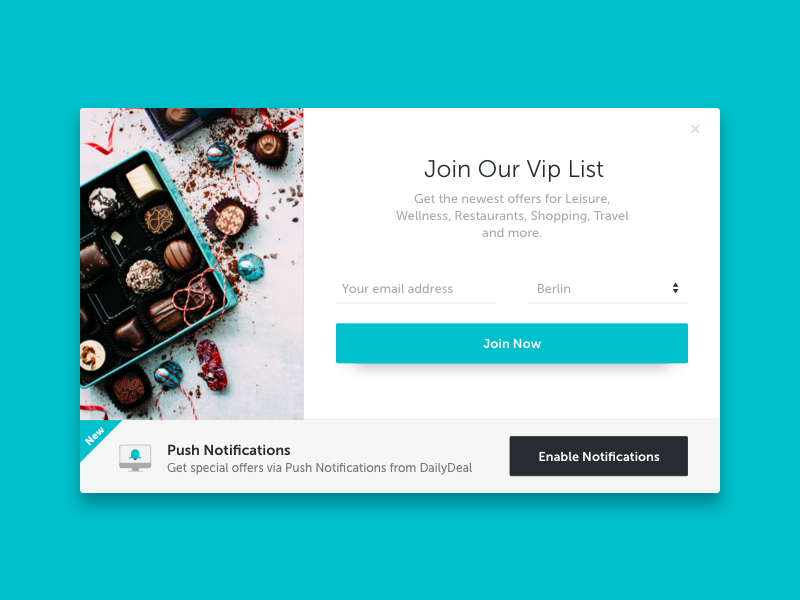The width and height of the screenshot is (800, 600).
Task: Click the "Push Notifications" title
Action: (229, 450)
